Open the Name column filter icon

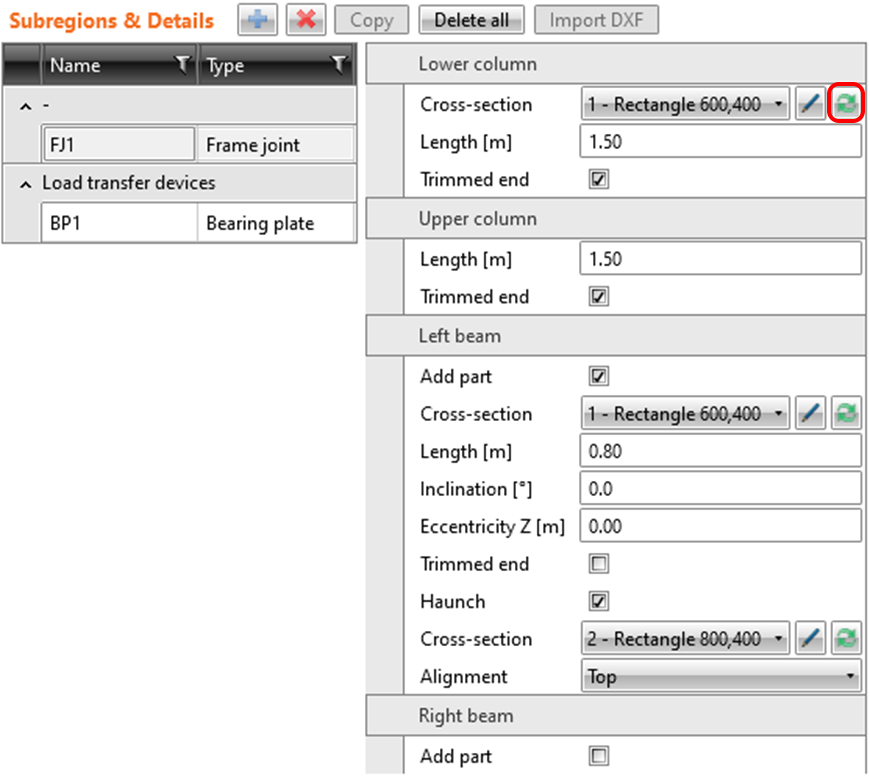pyautogui.click(x=182, y=66)
